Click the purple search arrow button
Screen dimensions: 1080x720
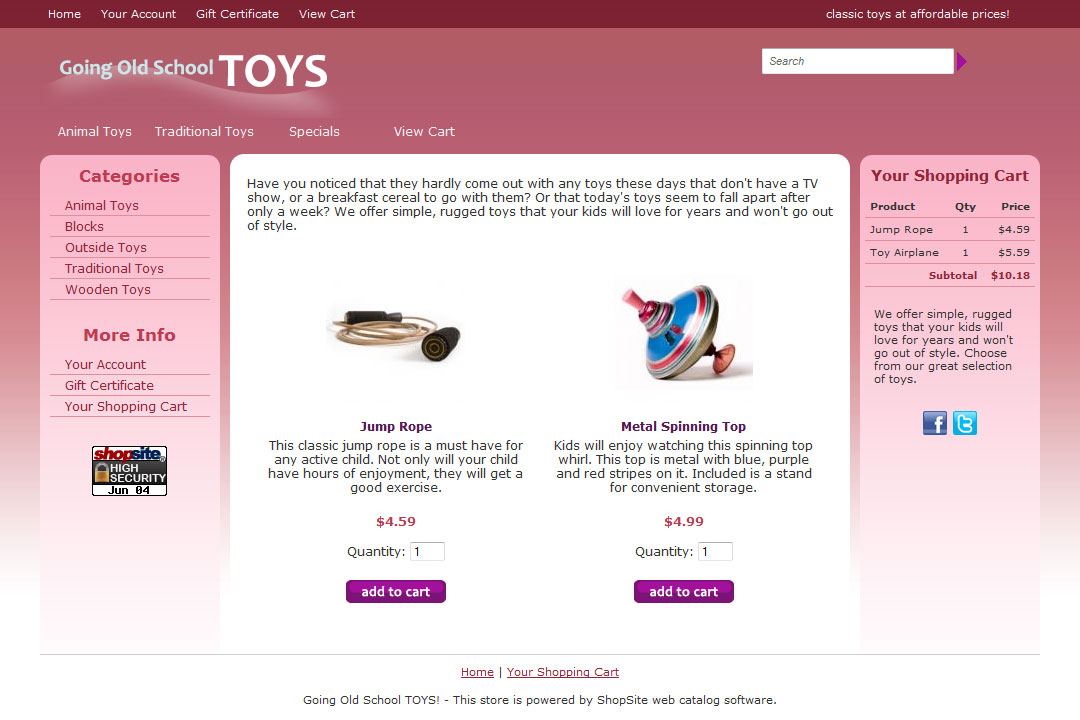[x=962, y=62]
